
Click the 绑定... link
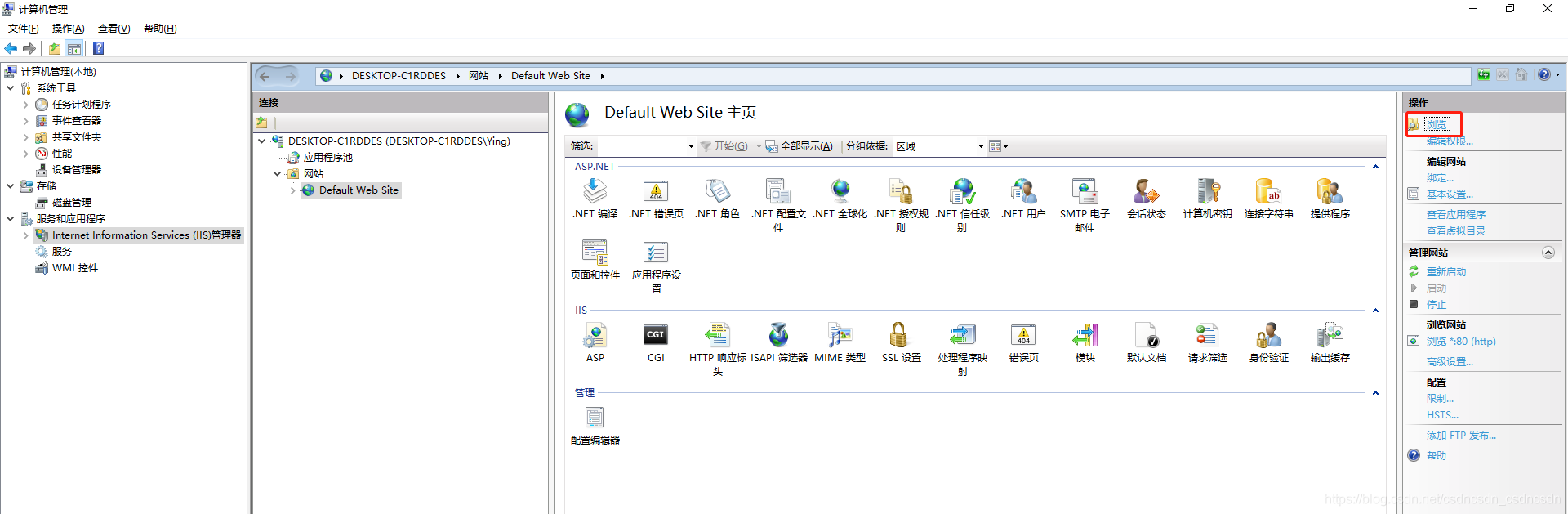[1440, 178]
